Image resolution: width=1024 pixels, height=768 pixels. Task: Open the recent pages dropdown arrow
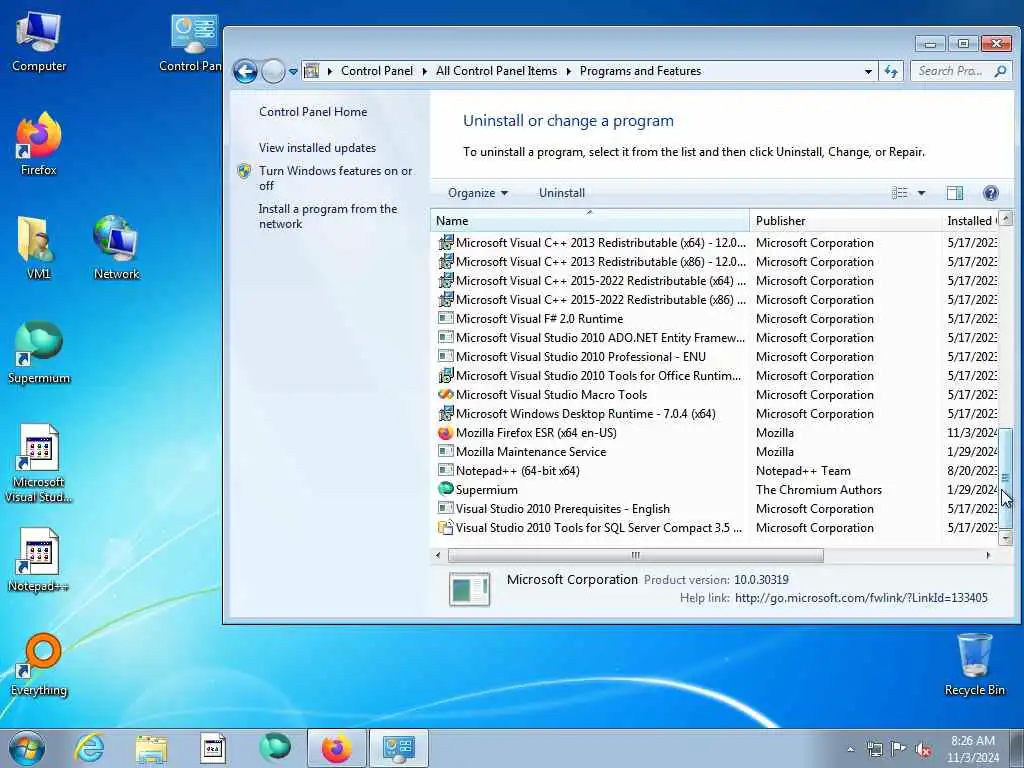tap(293, 72)
